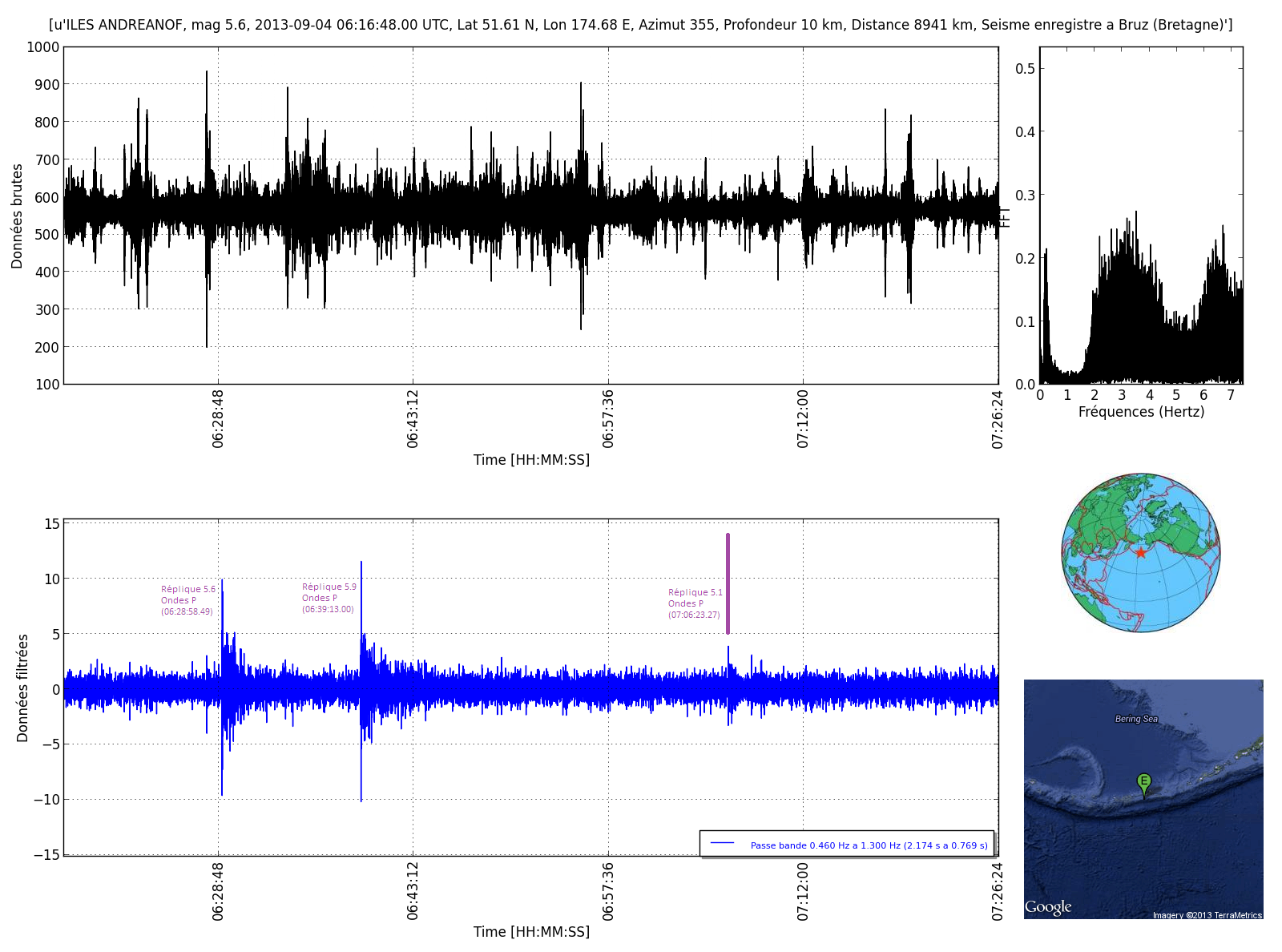Click the Réplique 5.9 Ondes P annotation
Image resolution: width=1282 pixels, height=952 pixels.
329,598
